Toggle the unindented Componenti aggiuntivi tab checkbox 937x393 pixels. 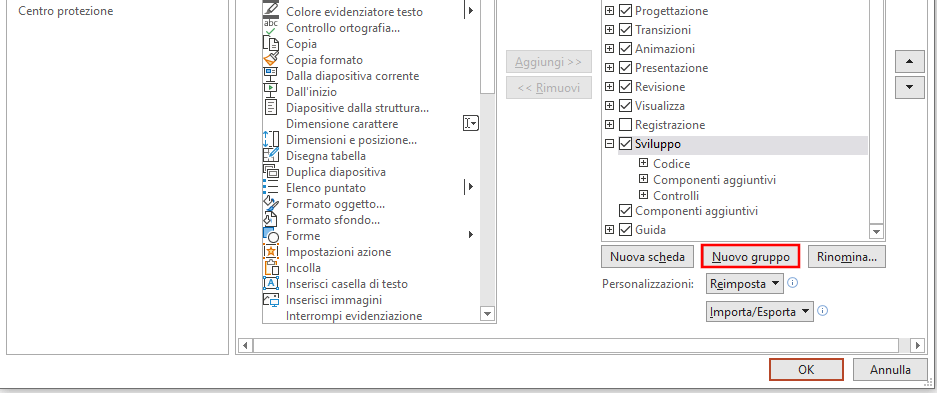(626, 210)
